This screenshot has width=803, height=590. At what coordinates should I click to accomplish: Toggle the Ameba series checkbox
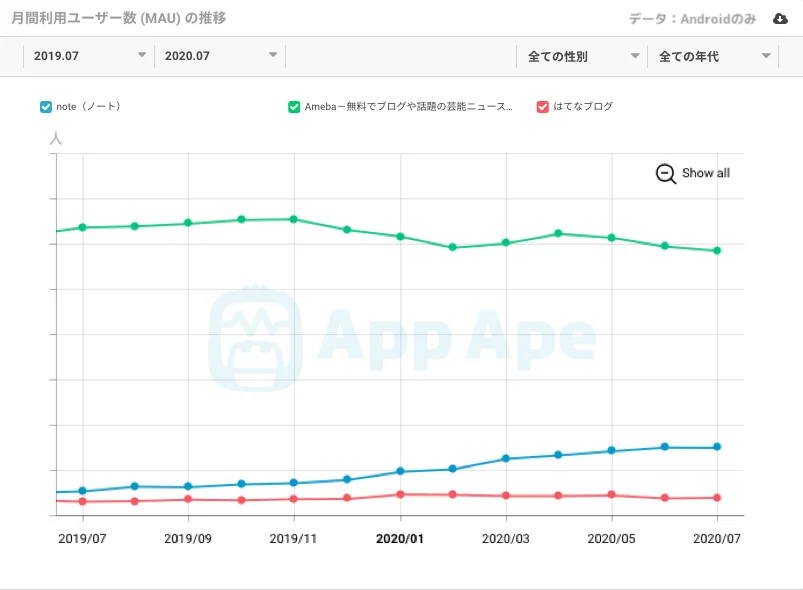click(x=294, y=107)
